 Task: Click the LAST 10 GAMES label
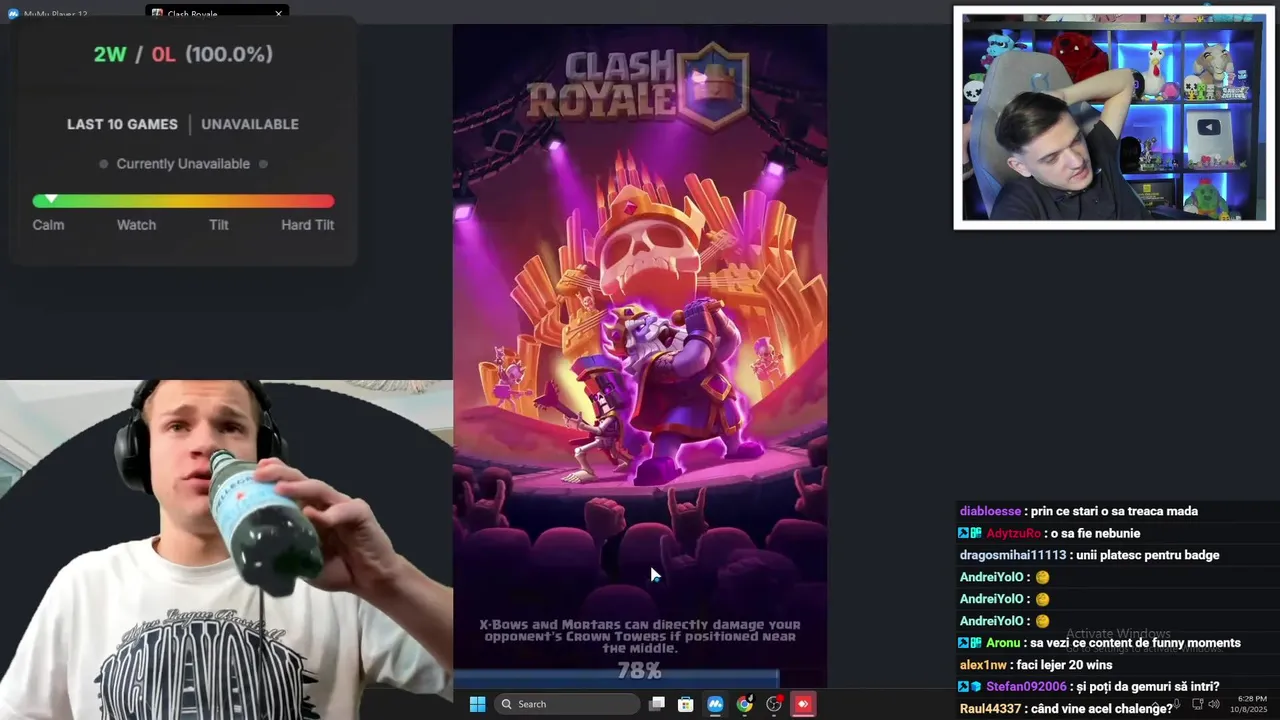pos(122,124)
